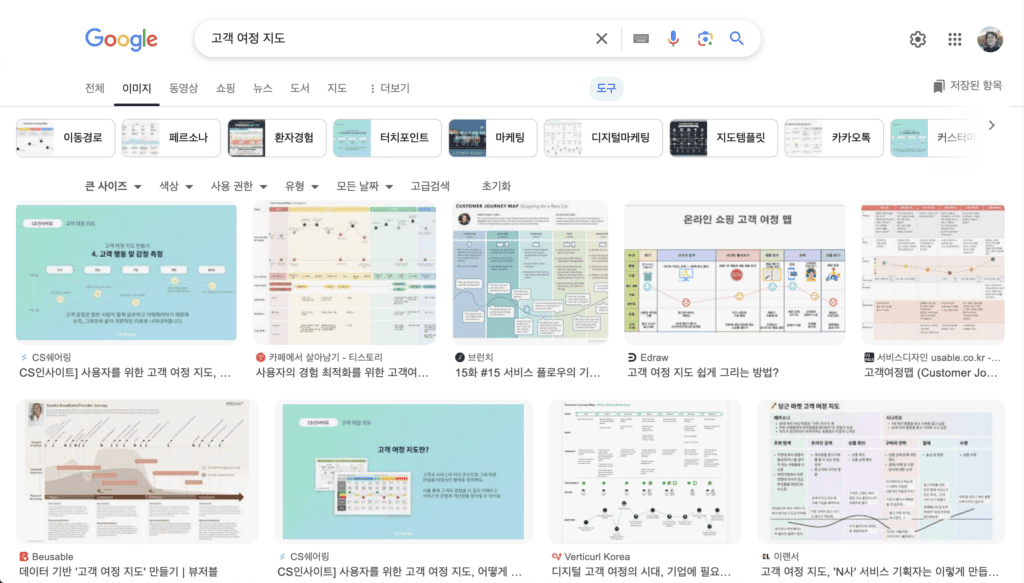Select the 지도템플릿 suggestion chip
This screenshot has height=583, width=1024.
click(724, 138)
